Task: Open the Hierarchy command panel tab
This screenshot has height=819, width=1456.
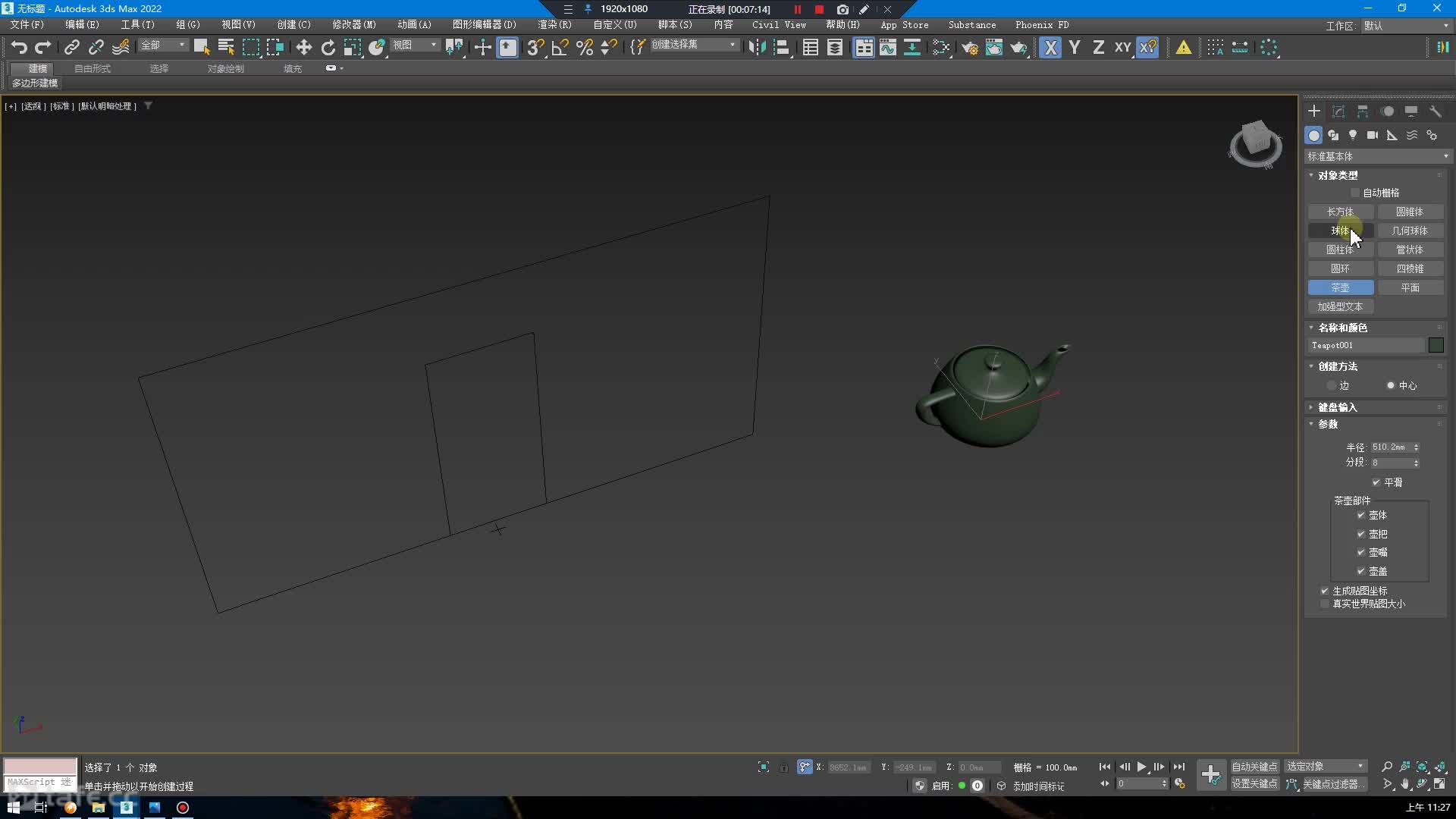Action: click(1363, 111)
